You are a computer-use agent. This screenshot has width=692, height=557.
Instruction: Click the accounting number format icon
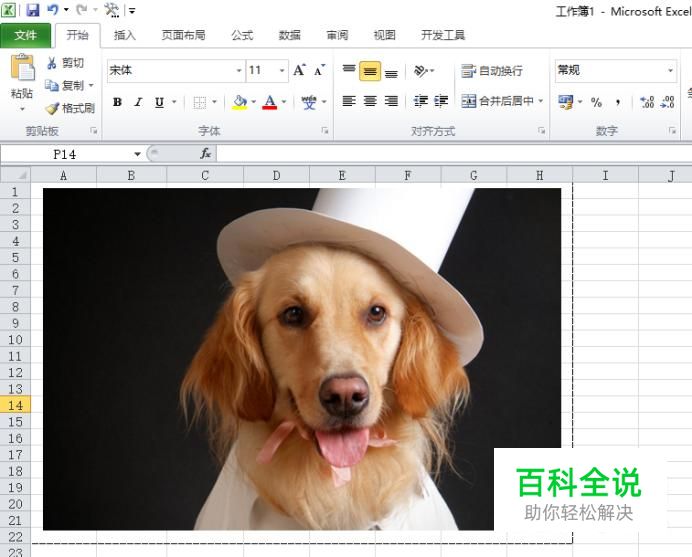[566, 102]
